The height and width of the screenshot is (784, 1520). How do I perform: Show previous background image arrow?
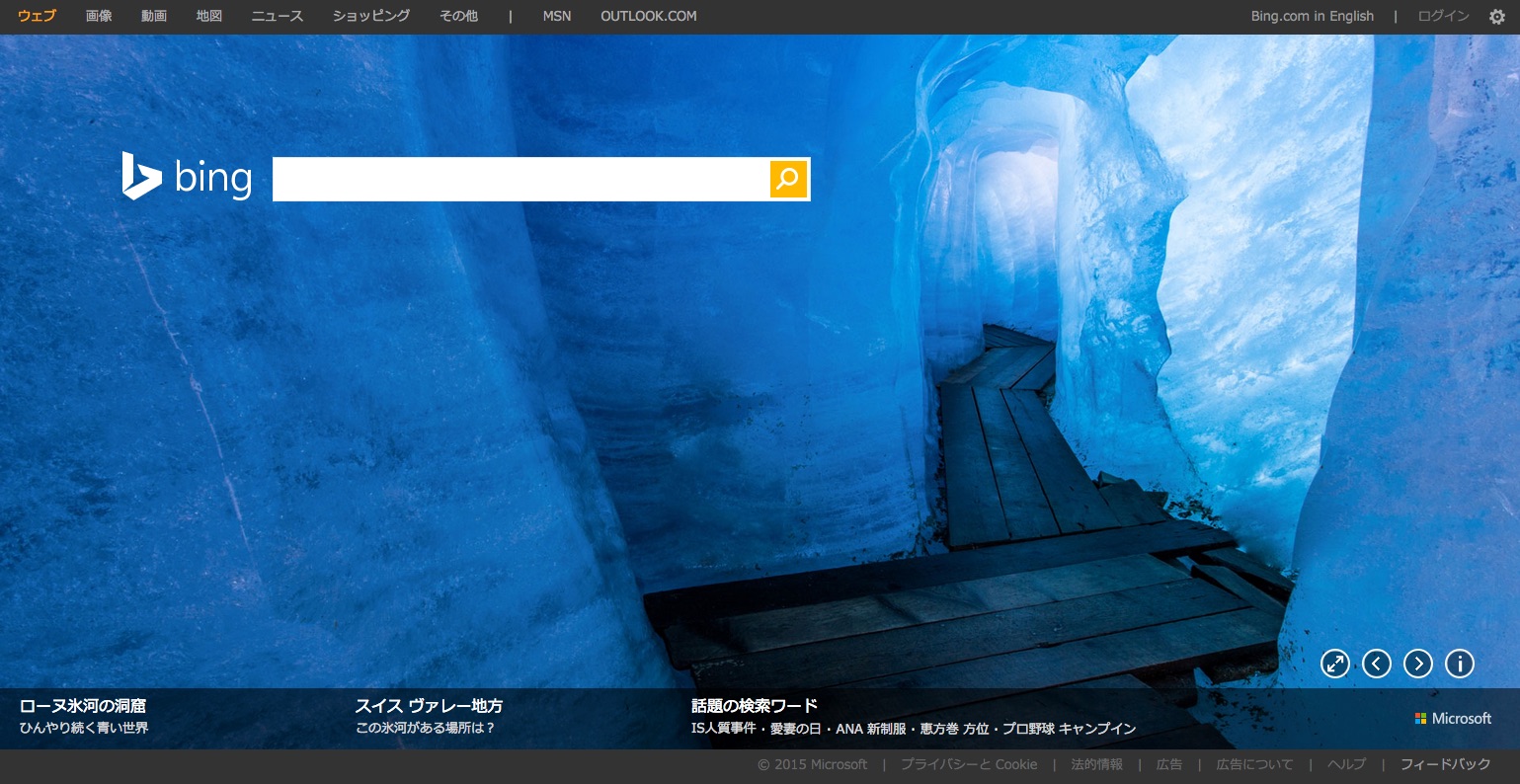[1377, 664]
